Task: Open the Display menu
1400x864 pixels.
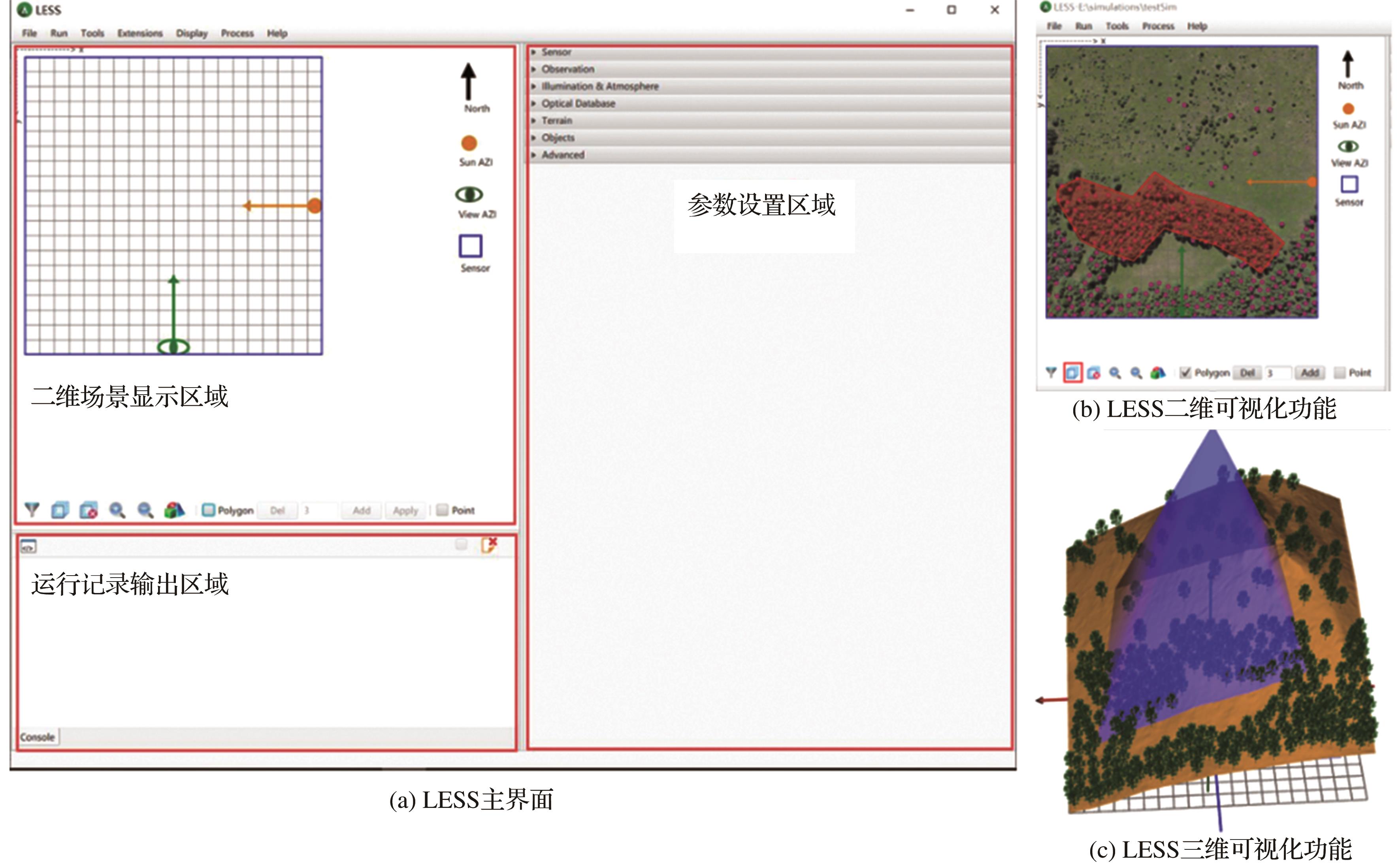Action: (191, 33)
